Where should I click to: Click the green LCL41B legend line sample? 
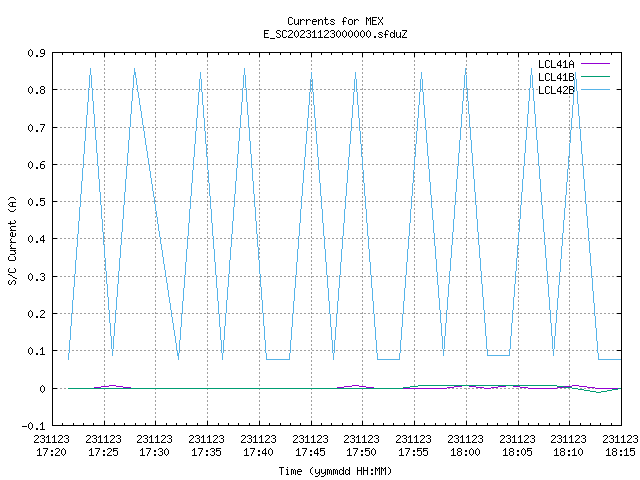pyautogui.click(x=595, y=77)
